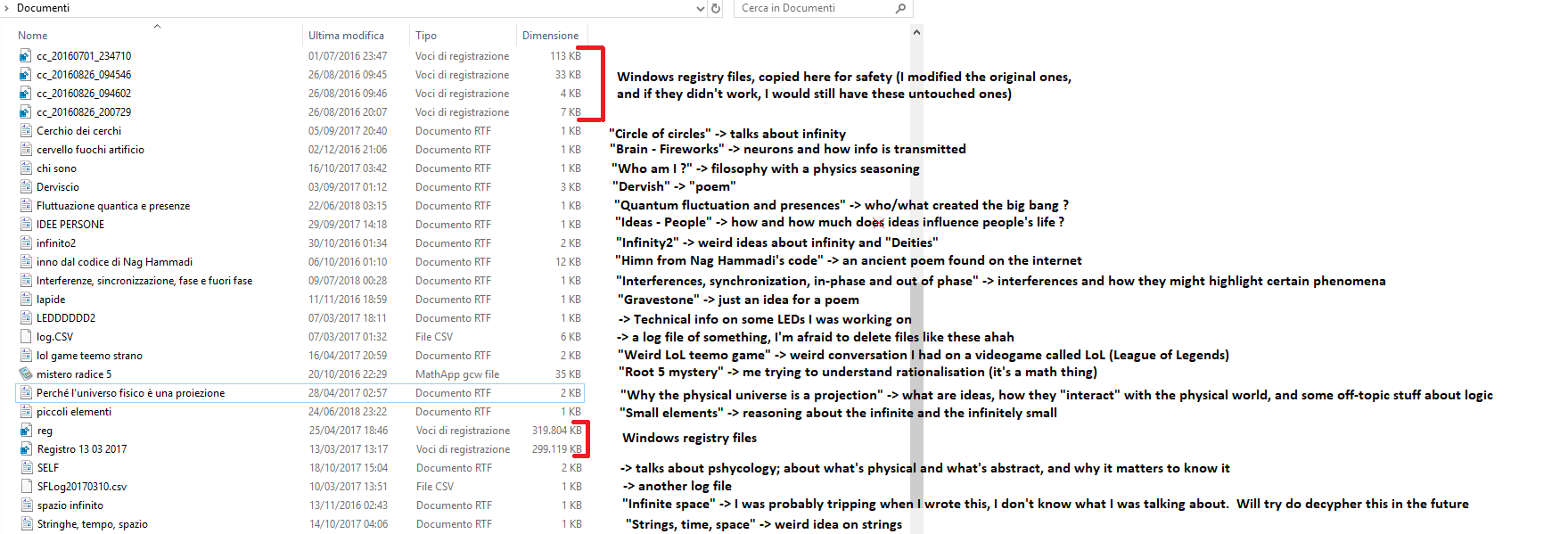The width and height of the screenshot is (1568, 534).
Task: Click the scroll up arrow of file list
Action: click(x=916, y=32)
